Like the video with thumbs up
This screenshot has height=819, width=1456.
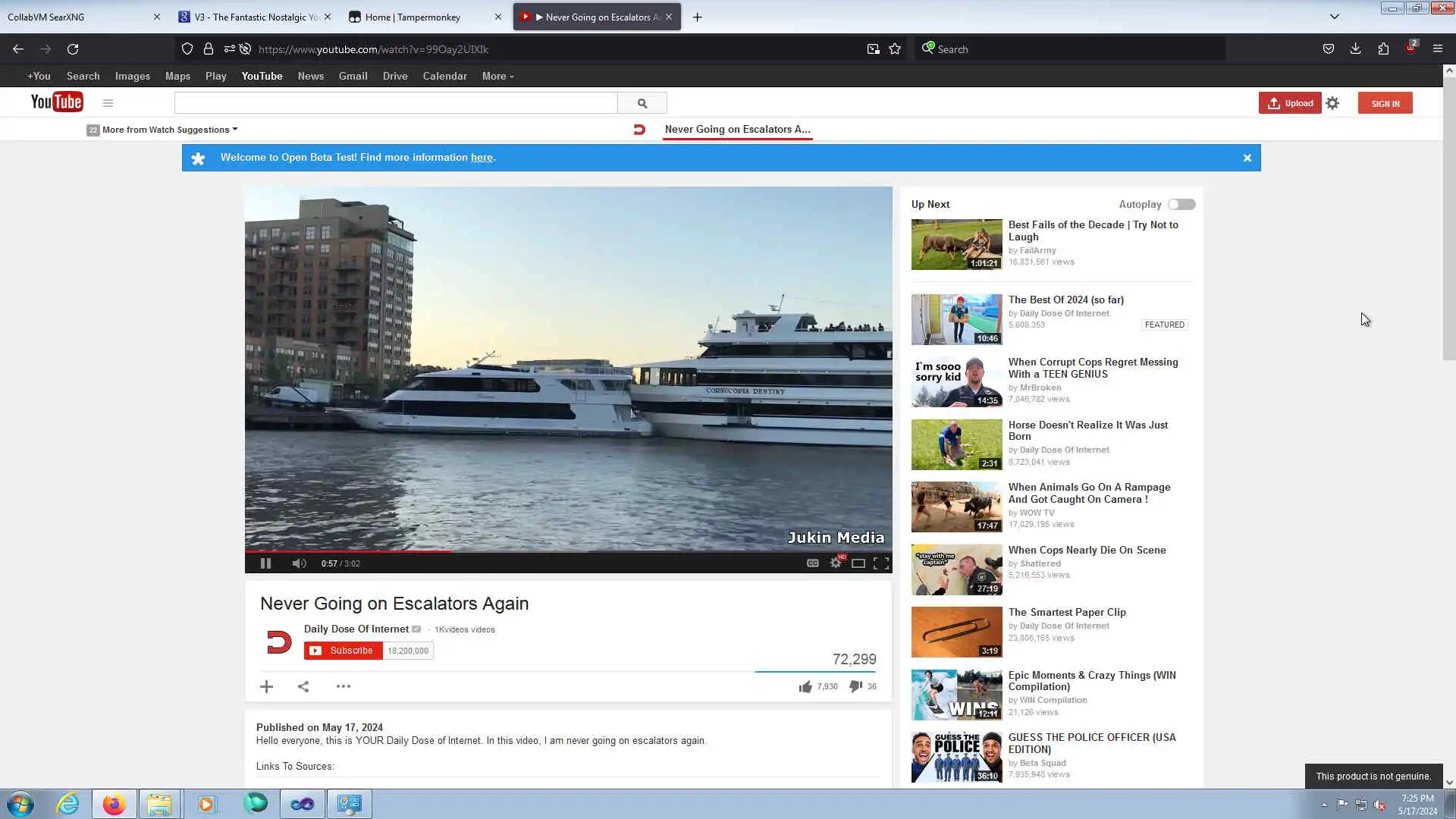pos(805,686)
